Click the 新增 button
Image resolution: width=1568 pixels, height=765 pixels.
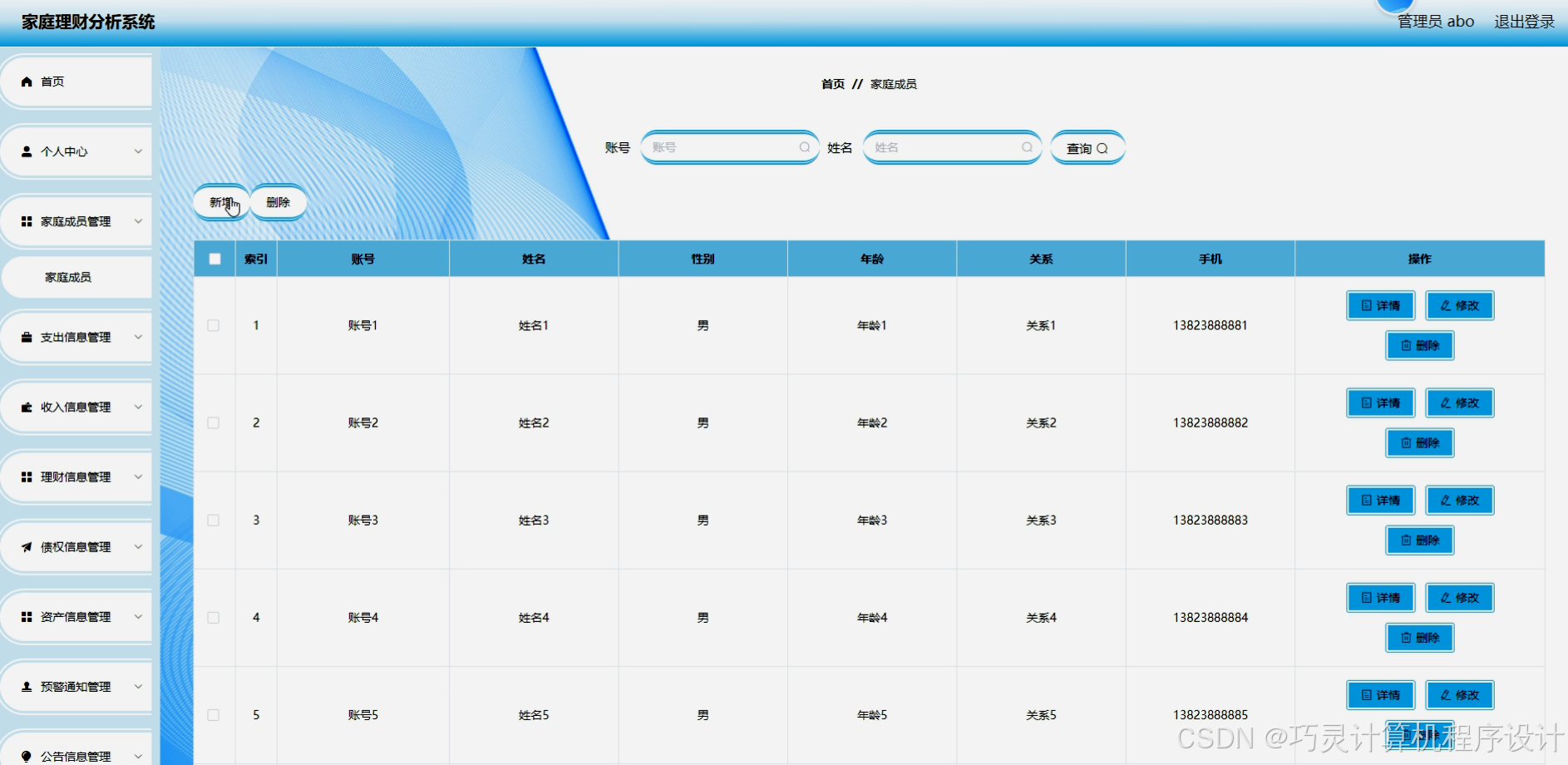pyautogui.click(x=219, y=201)
